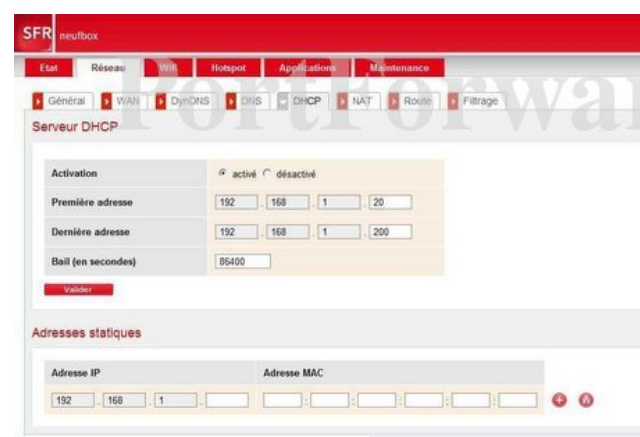Go to the Applications tab

307,68
